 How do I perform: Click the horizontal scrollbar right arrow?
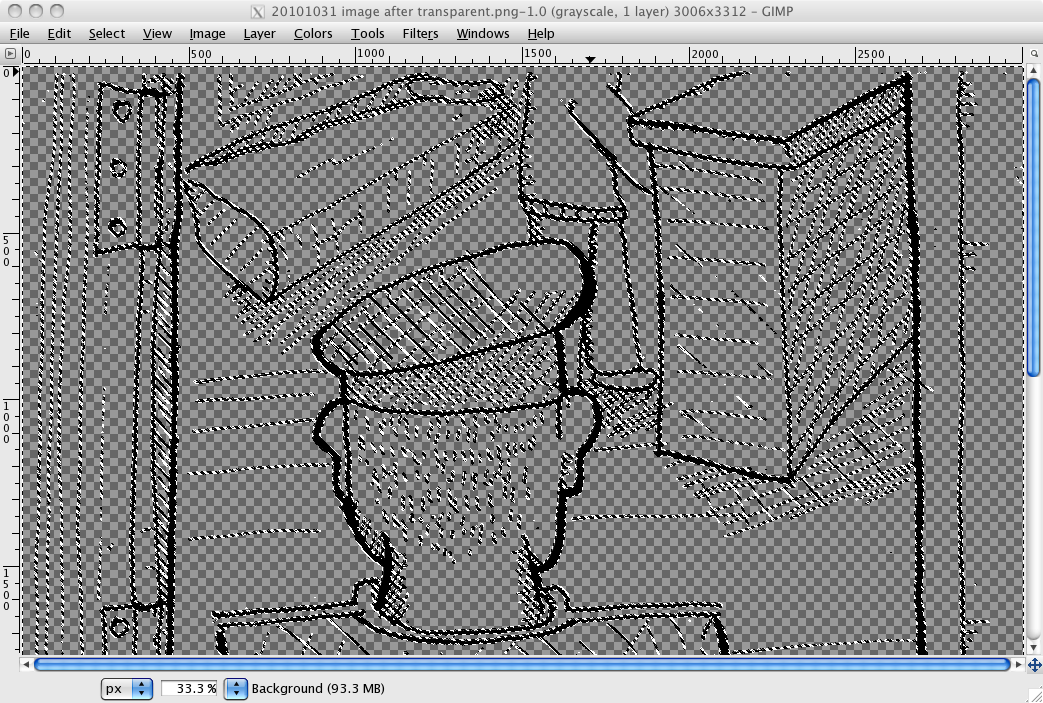pyautogui.click(x=1018, y=664)
